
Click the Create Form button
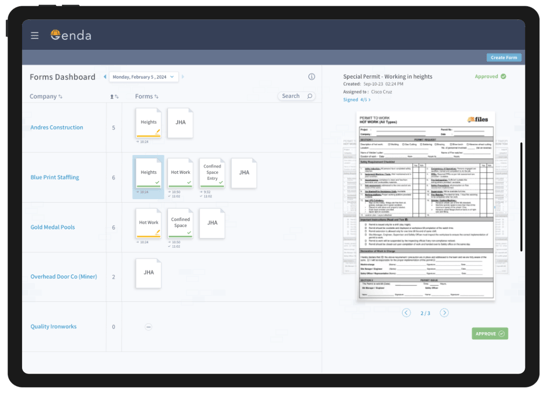click(x=504, y=58)
